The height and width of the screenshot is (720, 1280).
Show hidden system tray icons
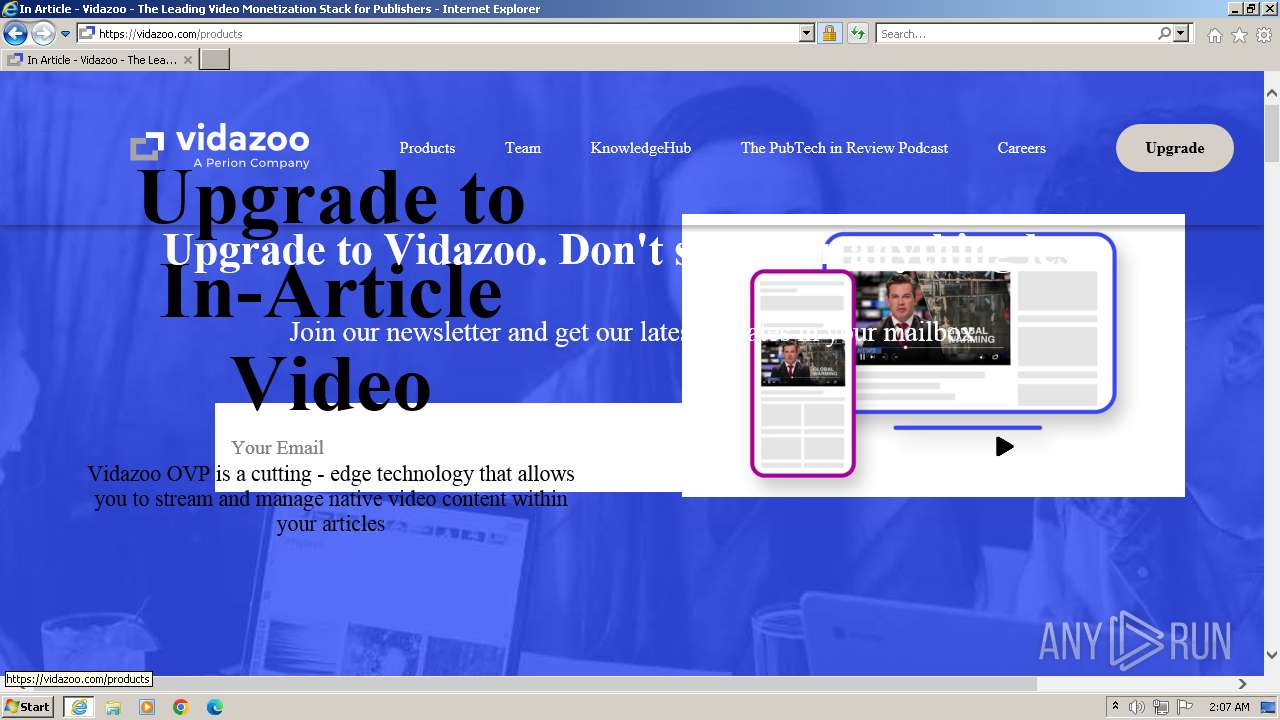point(1115,707)
